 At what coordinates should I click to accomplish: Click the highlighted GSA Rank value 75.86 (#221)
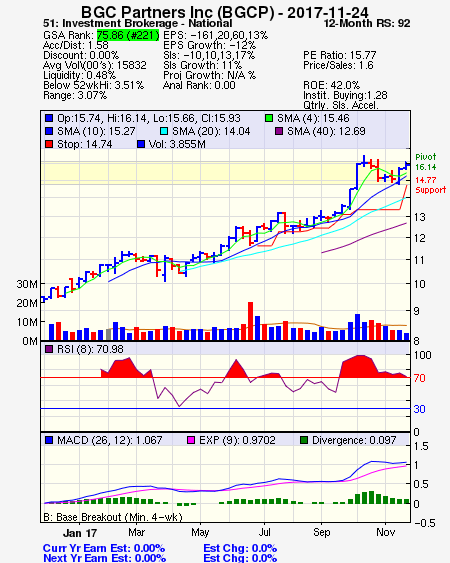click(x=128, y=35)
